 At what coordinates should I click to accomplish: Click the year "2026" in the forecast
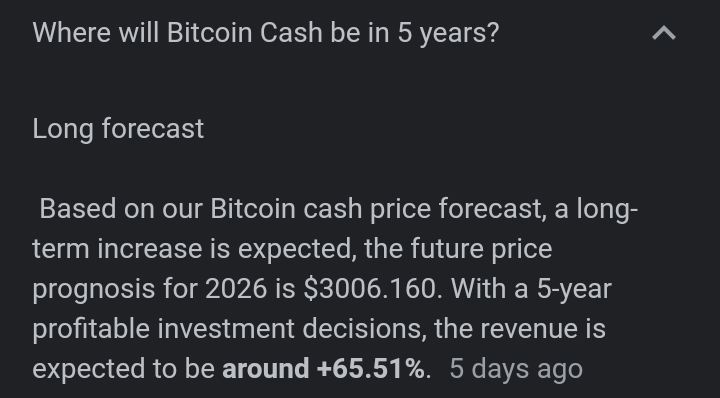(x=236, y=289)
